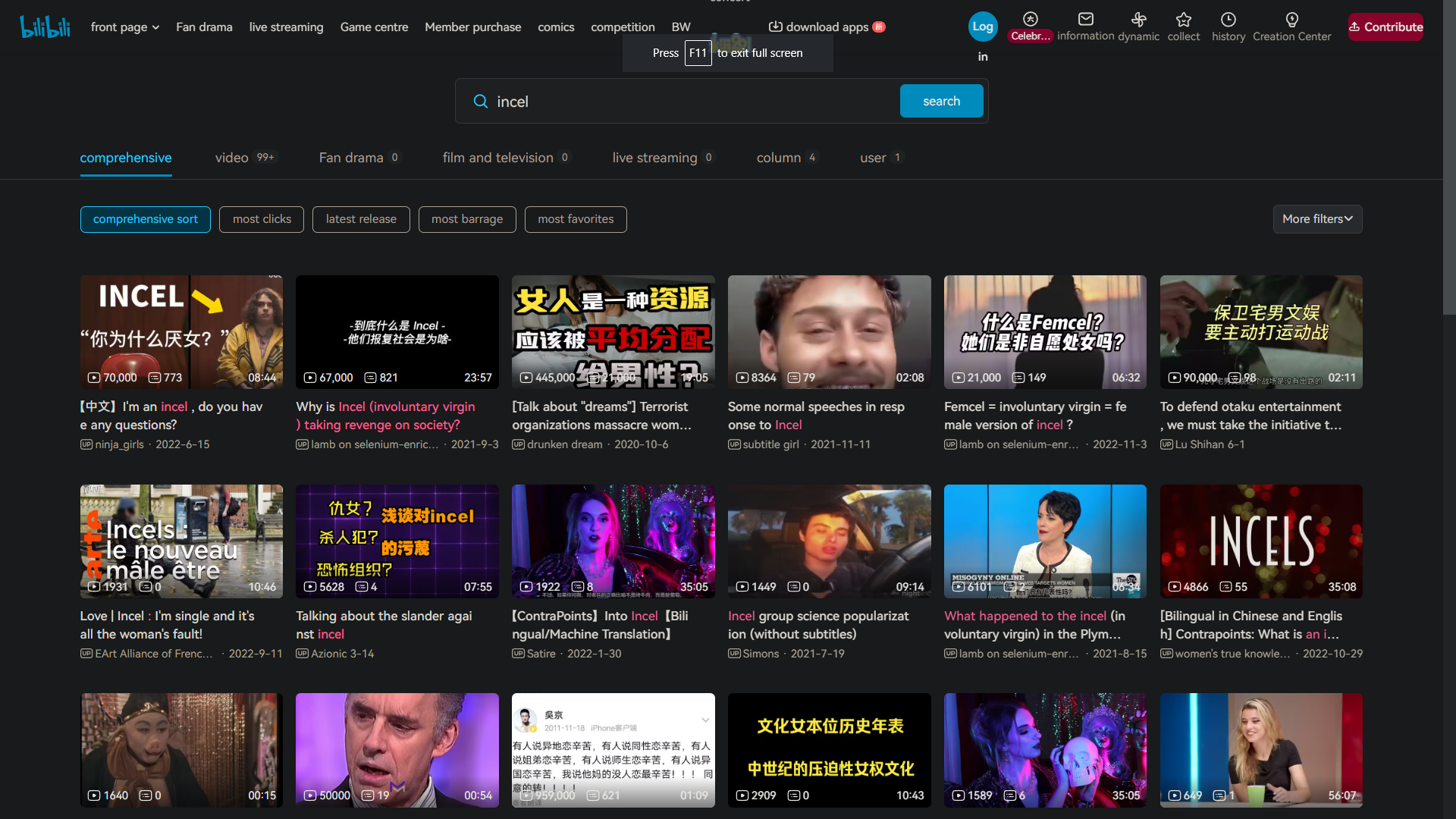
Task: Click the UP icon beside subtitle girl
Action: [734, 444]
